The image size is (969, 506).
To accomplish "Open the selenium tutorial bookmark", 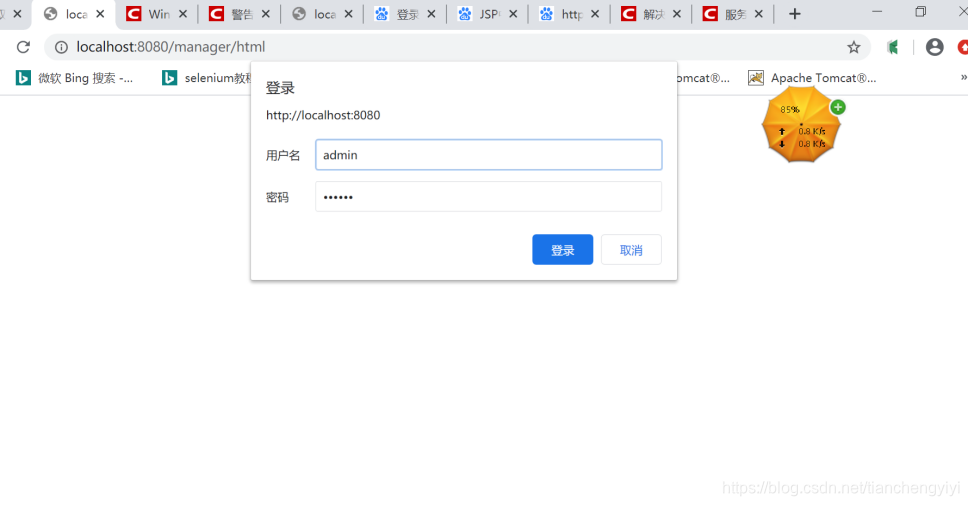I will tap(208, 78).
